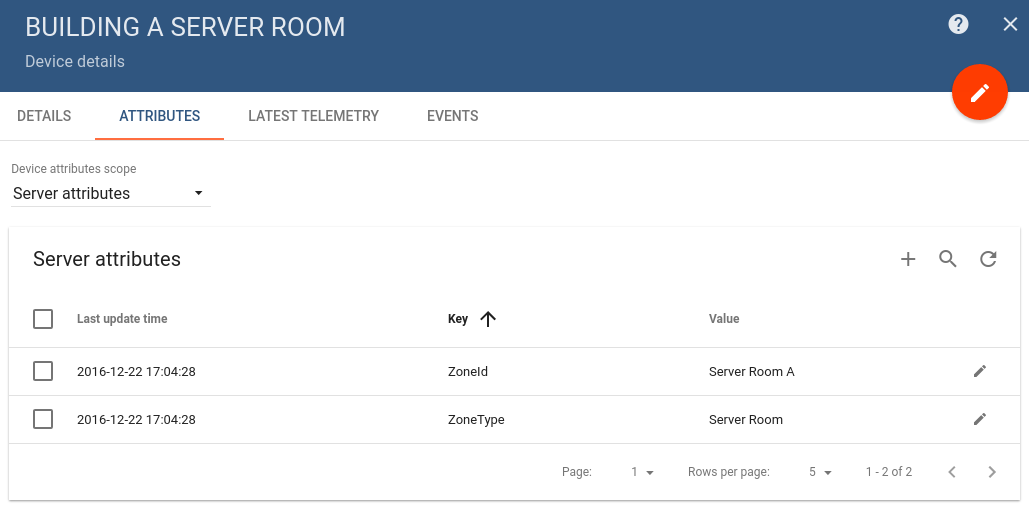Sort by the Key column header
Image resolution: width=1029 pixels, height=505 pixels.
pos(459,319)
